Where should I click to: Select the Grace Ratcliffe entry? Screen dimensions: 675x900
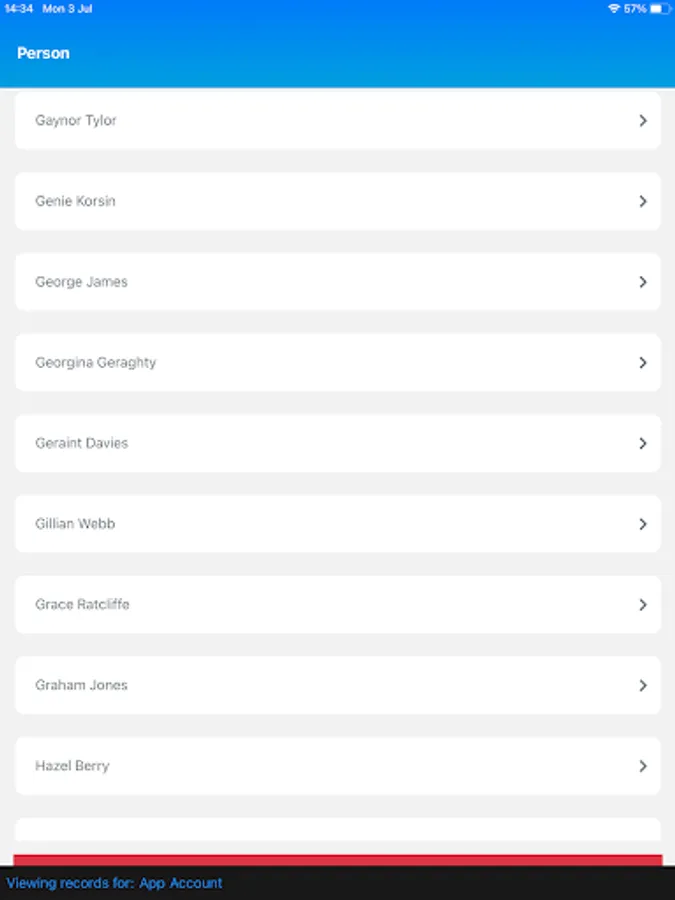(x=338, y=604)
